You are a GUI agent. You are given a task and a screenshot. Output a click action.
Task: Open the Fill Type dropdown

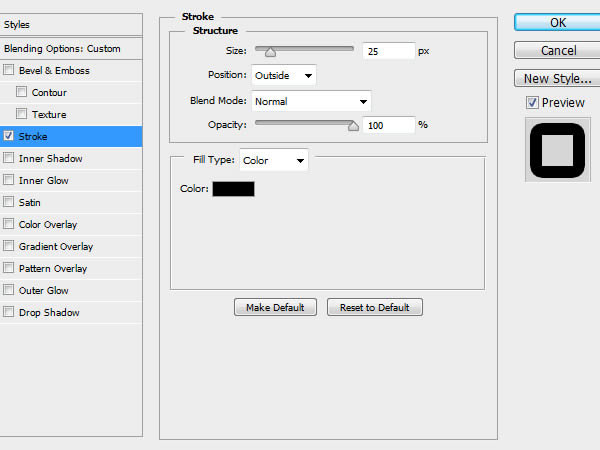coord(274,160)
